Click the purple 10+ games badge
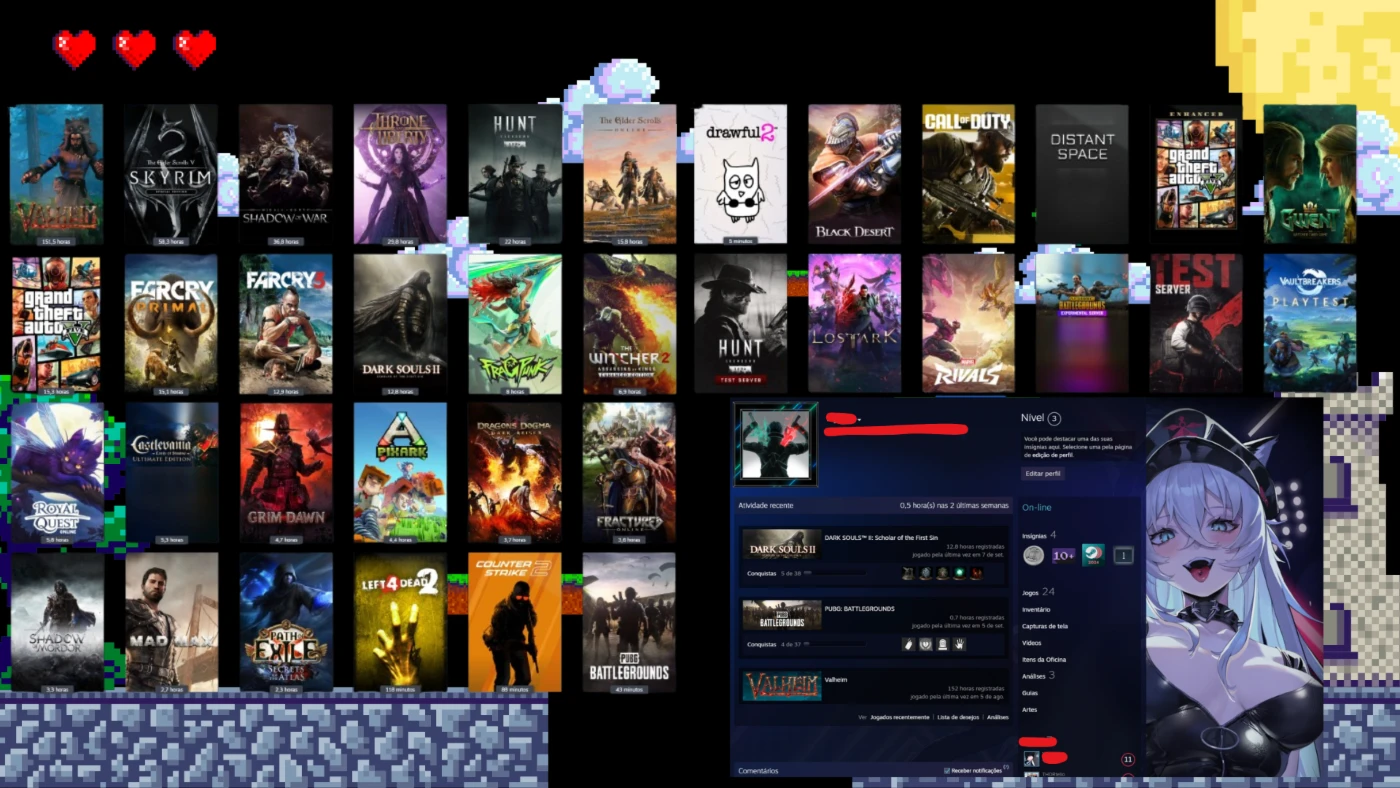This screenshot has width=1400, height=788. tap(1063, 555)
